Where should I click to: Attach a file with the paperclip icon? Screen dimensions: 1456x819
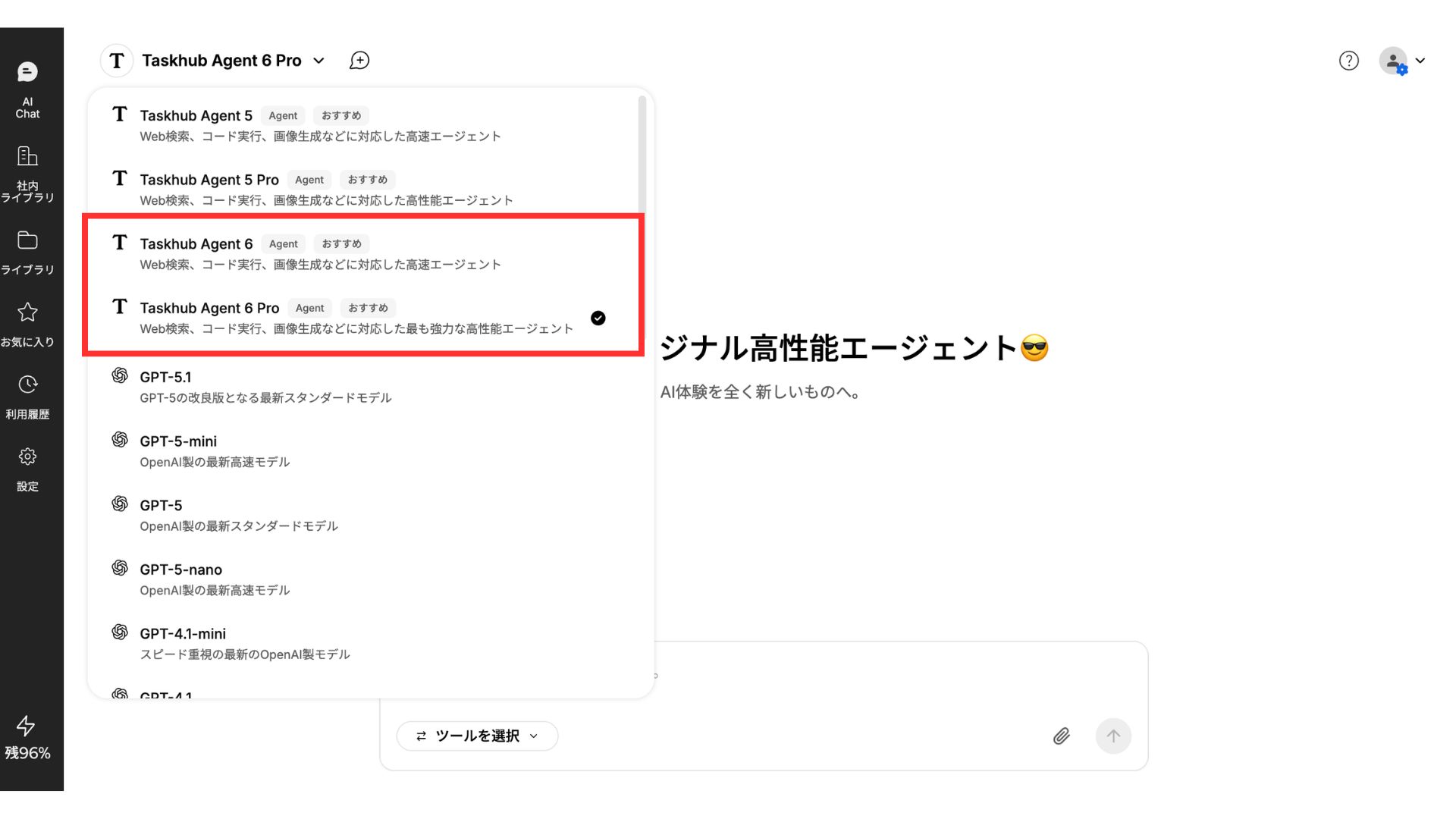click(x=1061, y=736)
